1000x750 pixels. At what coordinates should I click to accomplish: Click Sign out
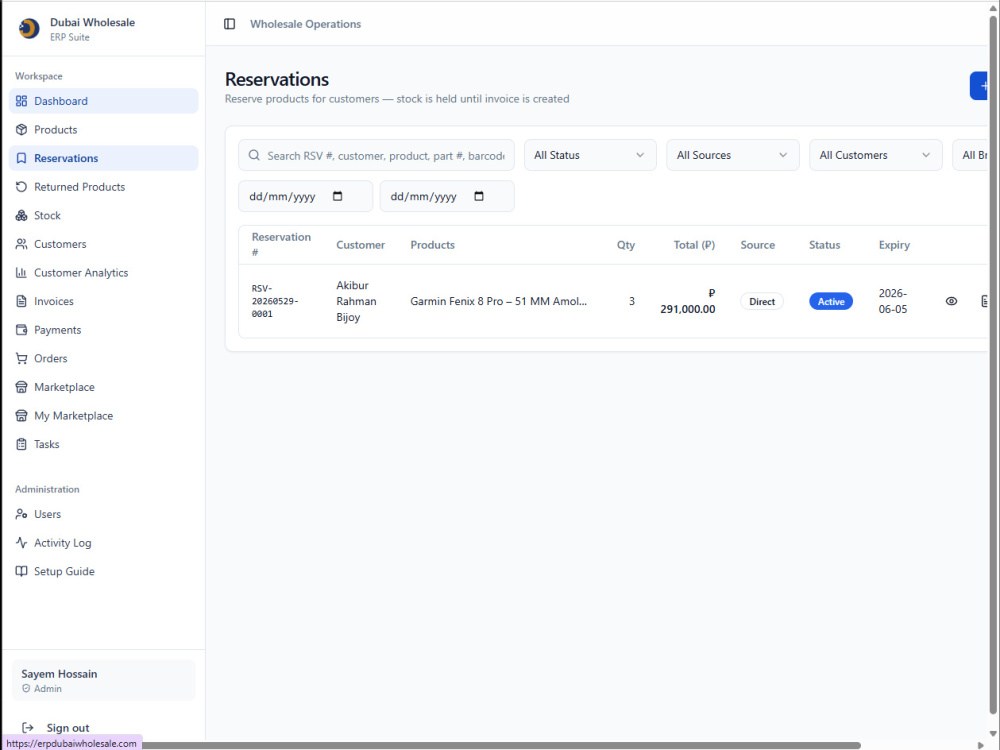pos(68,728)
